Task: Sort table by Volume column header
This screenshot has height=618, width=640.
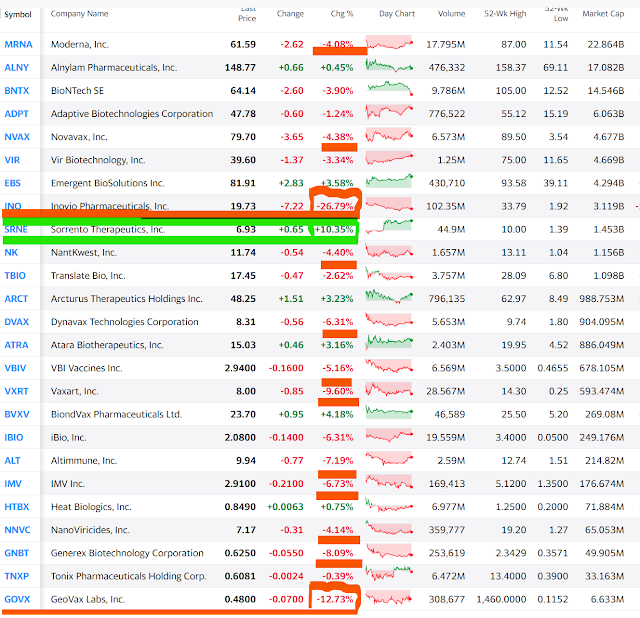Action: 451,13
